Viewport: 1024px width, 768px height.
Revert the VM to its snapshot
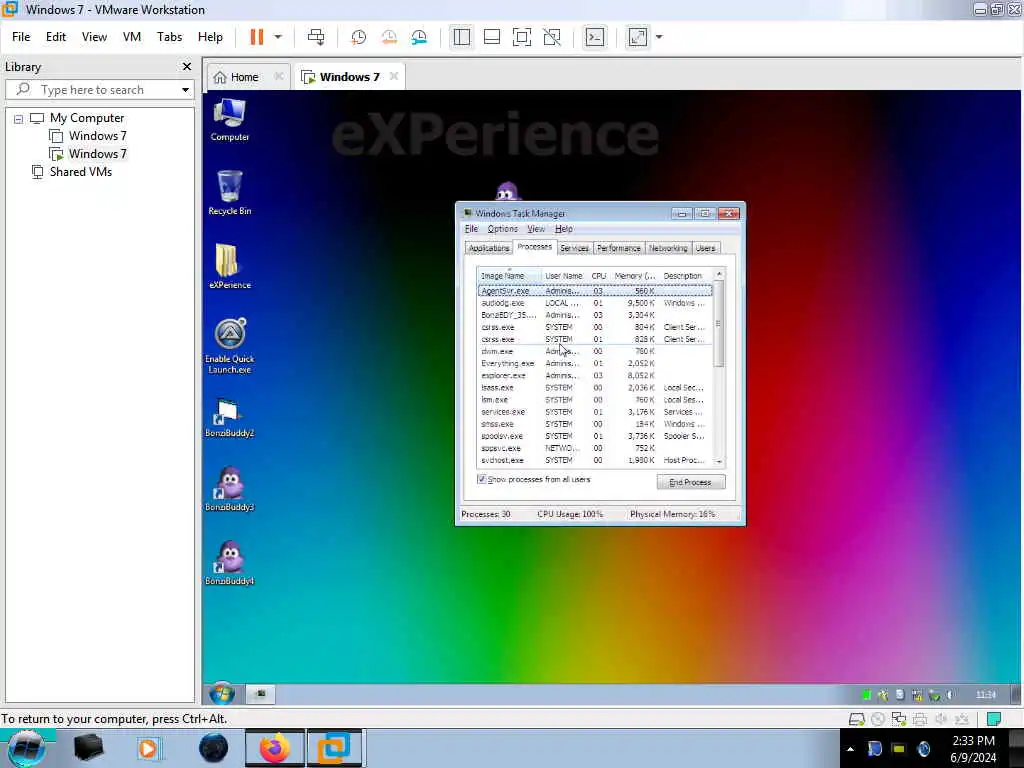(389, 37)
